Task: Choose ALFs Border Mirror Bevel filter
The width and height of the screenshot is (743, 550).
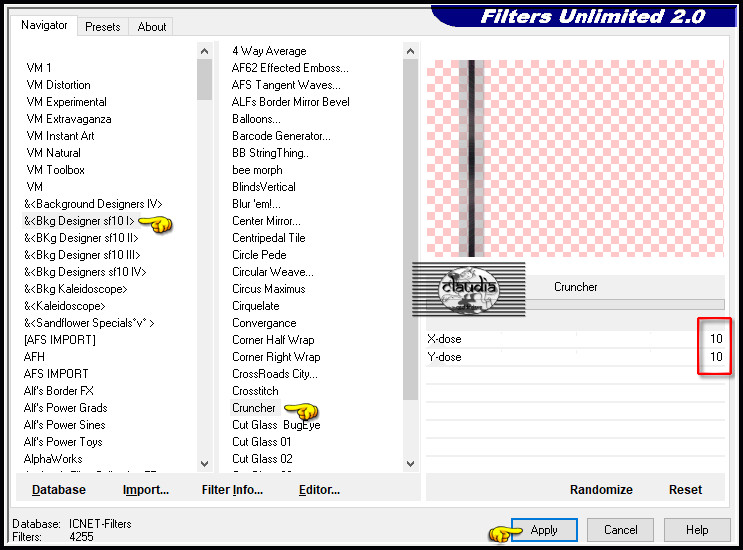Action: click(x=290, y=102)
